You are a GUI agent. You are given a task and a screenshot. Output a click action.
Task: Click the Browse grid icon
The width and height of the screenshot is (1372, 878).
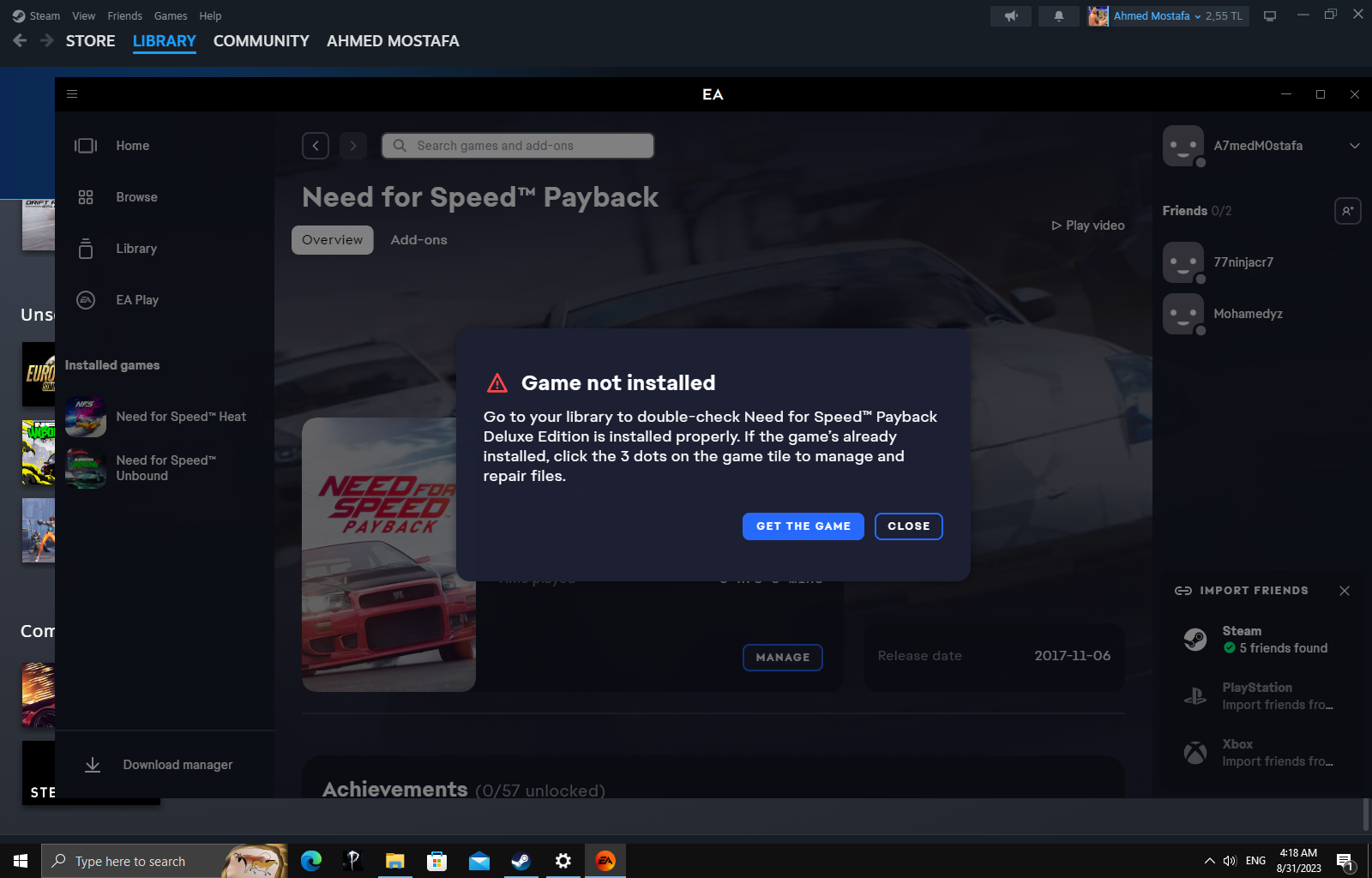[x=86, y=197]
